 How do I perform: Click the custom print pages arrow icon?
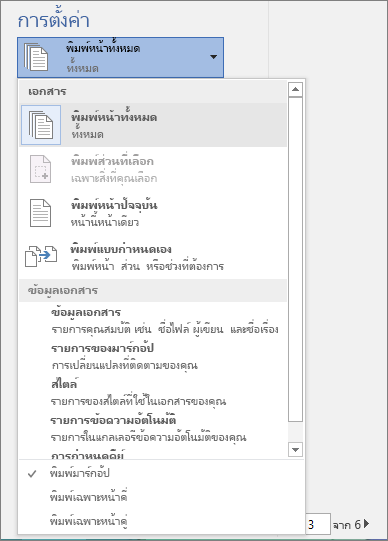coord(41,256)
